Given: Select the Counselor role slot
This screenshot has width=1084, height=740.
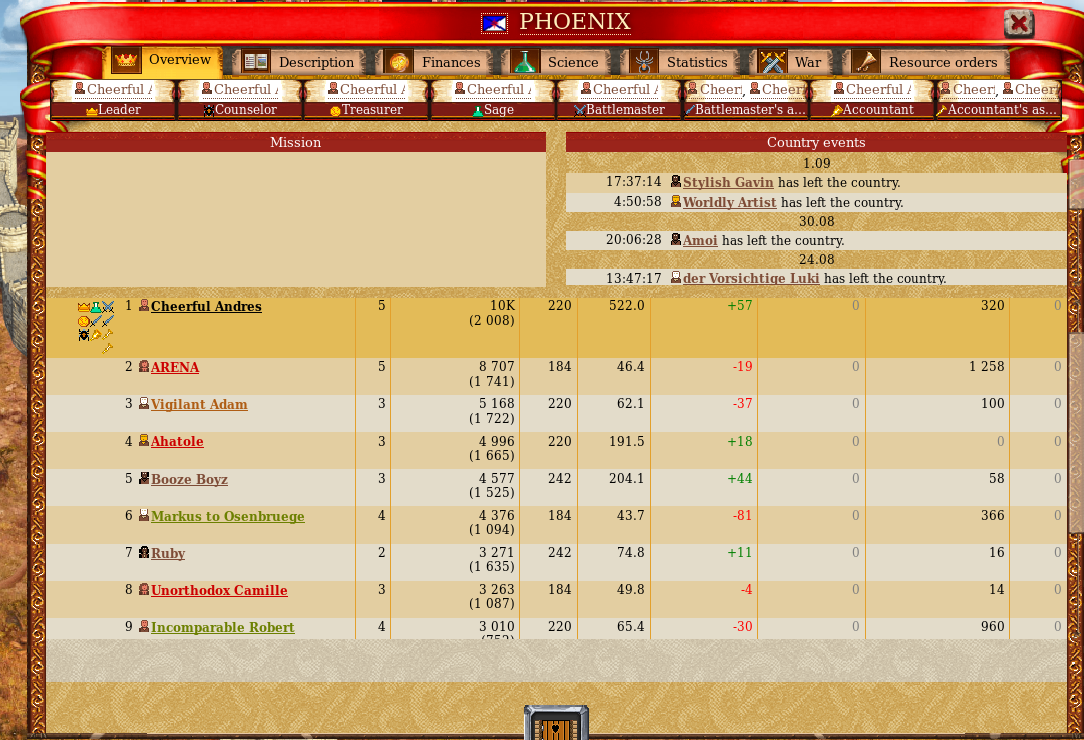Looking at the screenshot, I should [240, 100].
